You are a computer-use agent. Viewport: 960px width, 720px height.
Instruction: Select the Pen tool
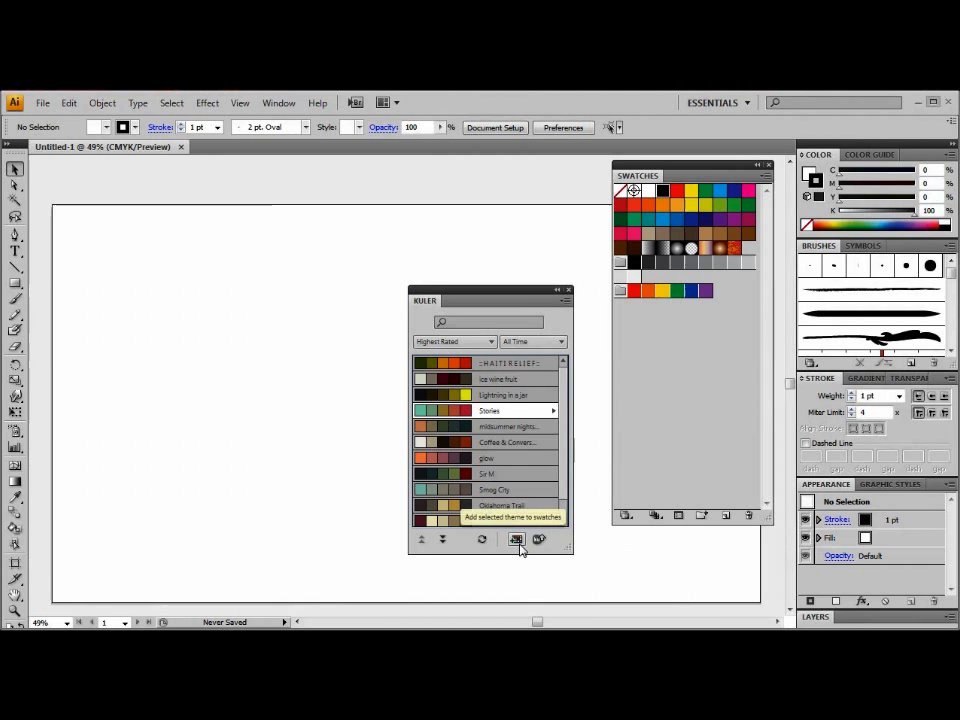[15, 234]
